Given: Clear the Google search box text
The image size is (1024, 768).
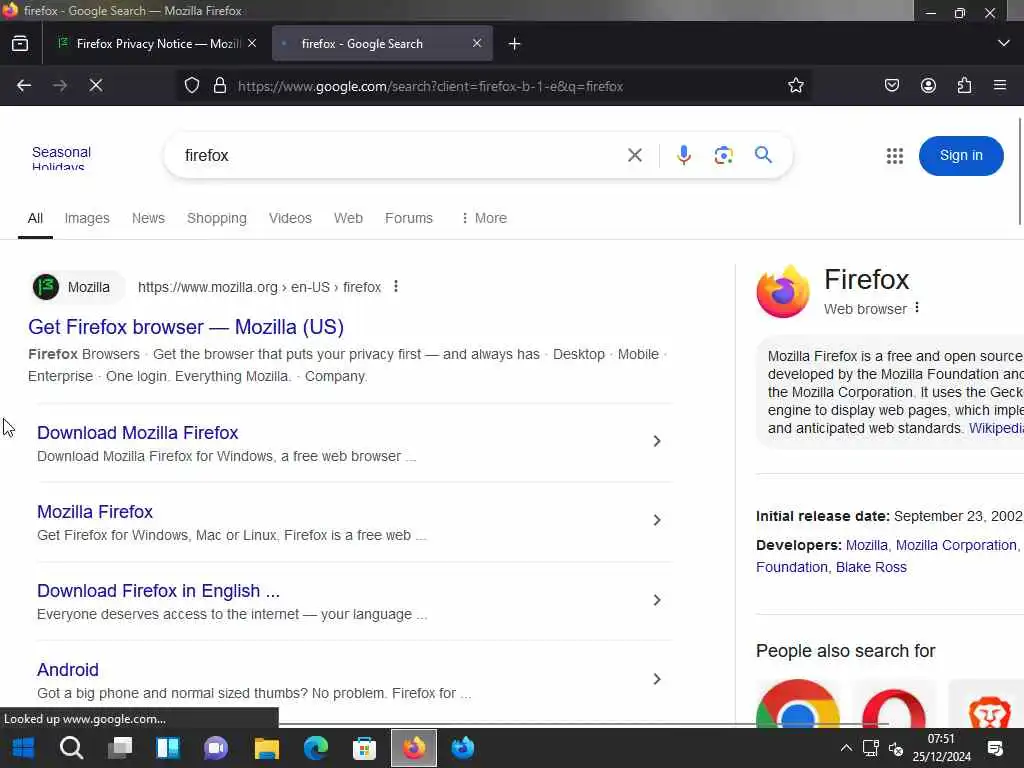Looking at the screenshot, I should [x=635, y=155].
